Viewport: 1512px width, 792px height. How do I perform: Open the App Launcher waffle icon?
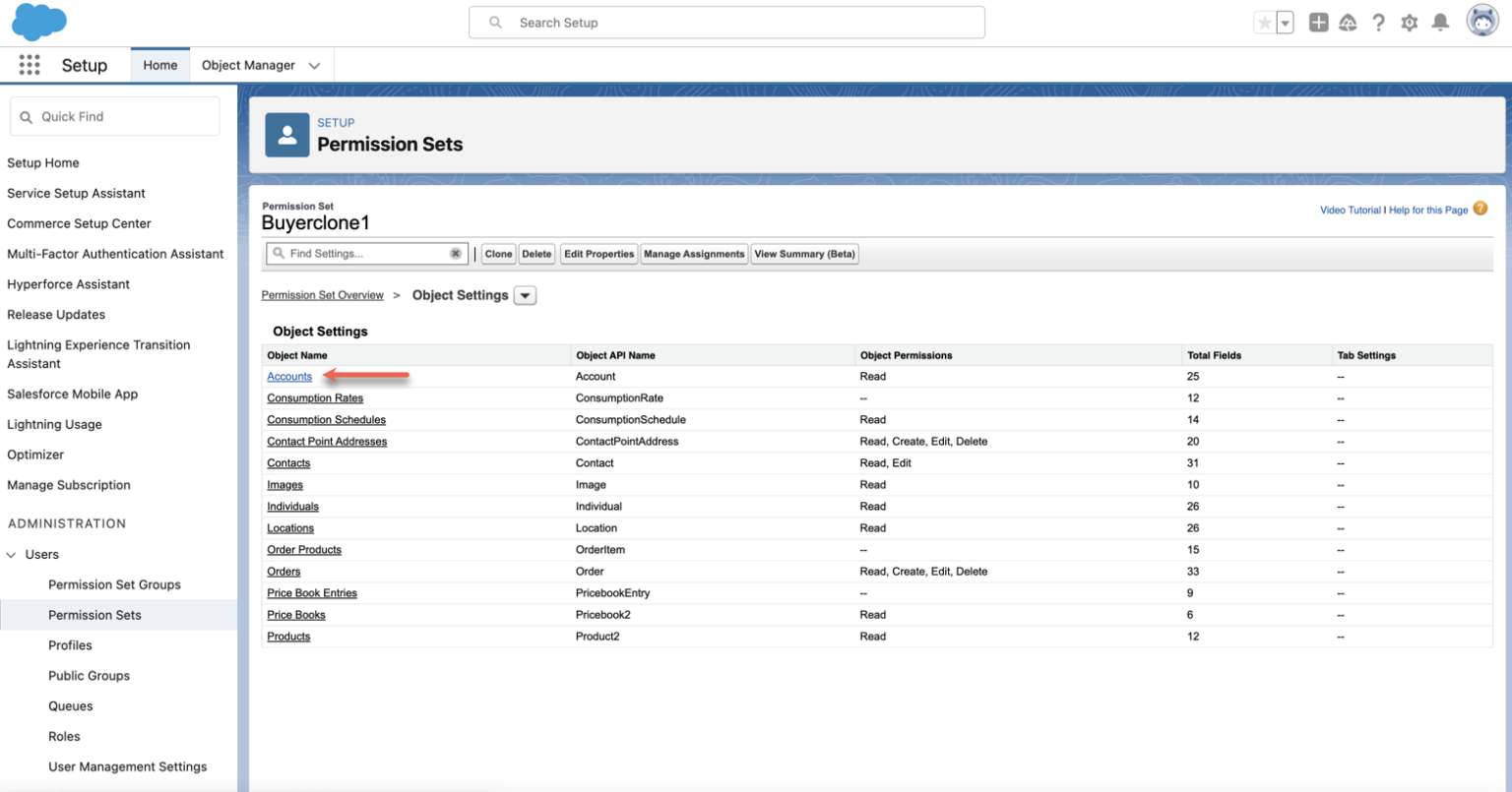(29, 64)
